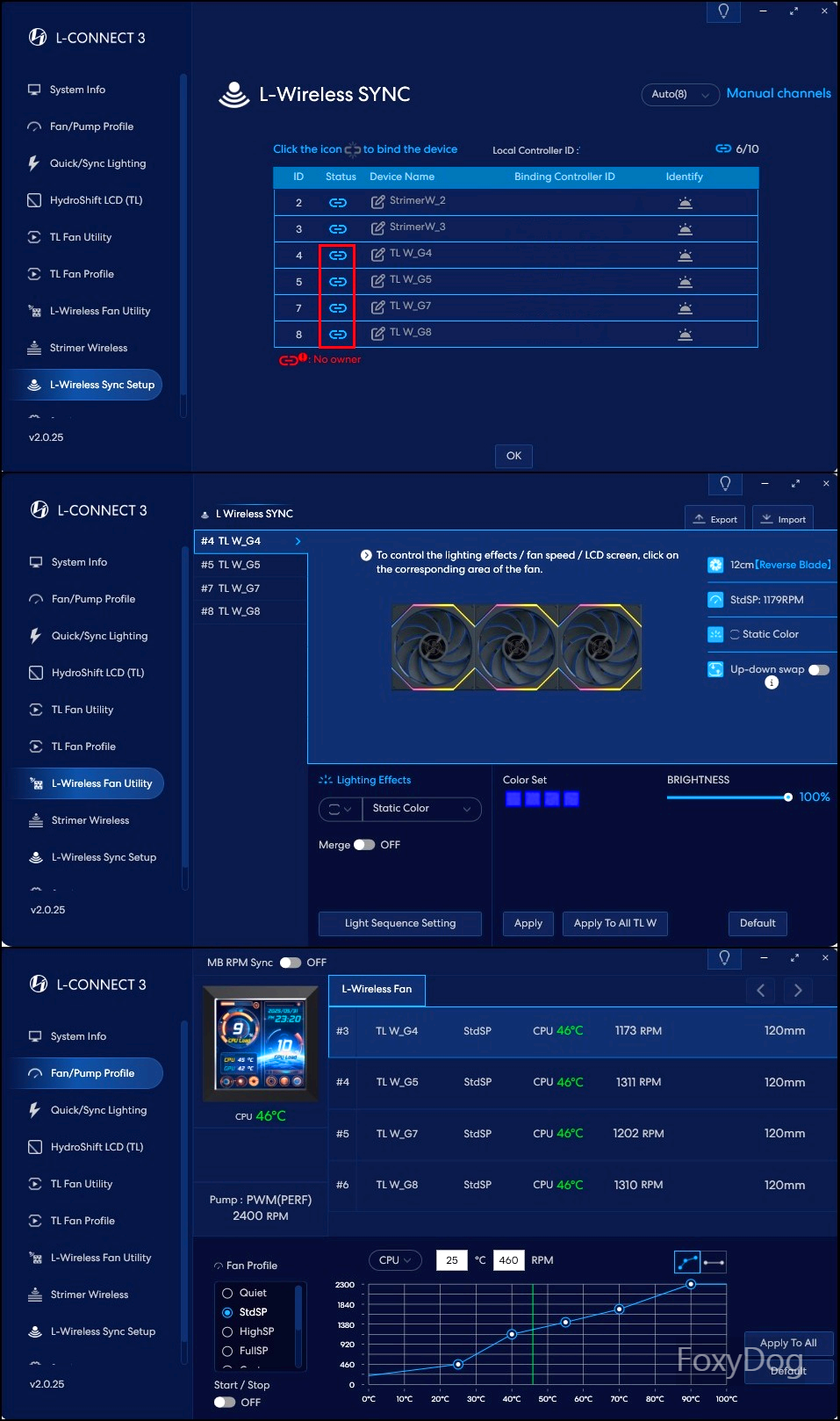Click Up-down swap info icon

pos(772,682)
